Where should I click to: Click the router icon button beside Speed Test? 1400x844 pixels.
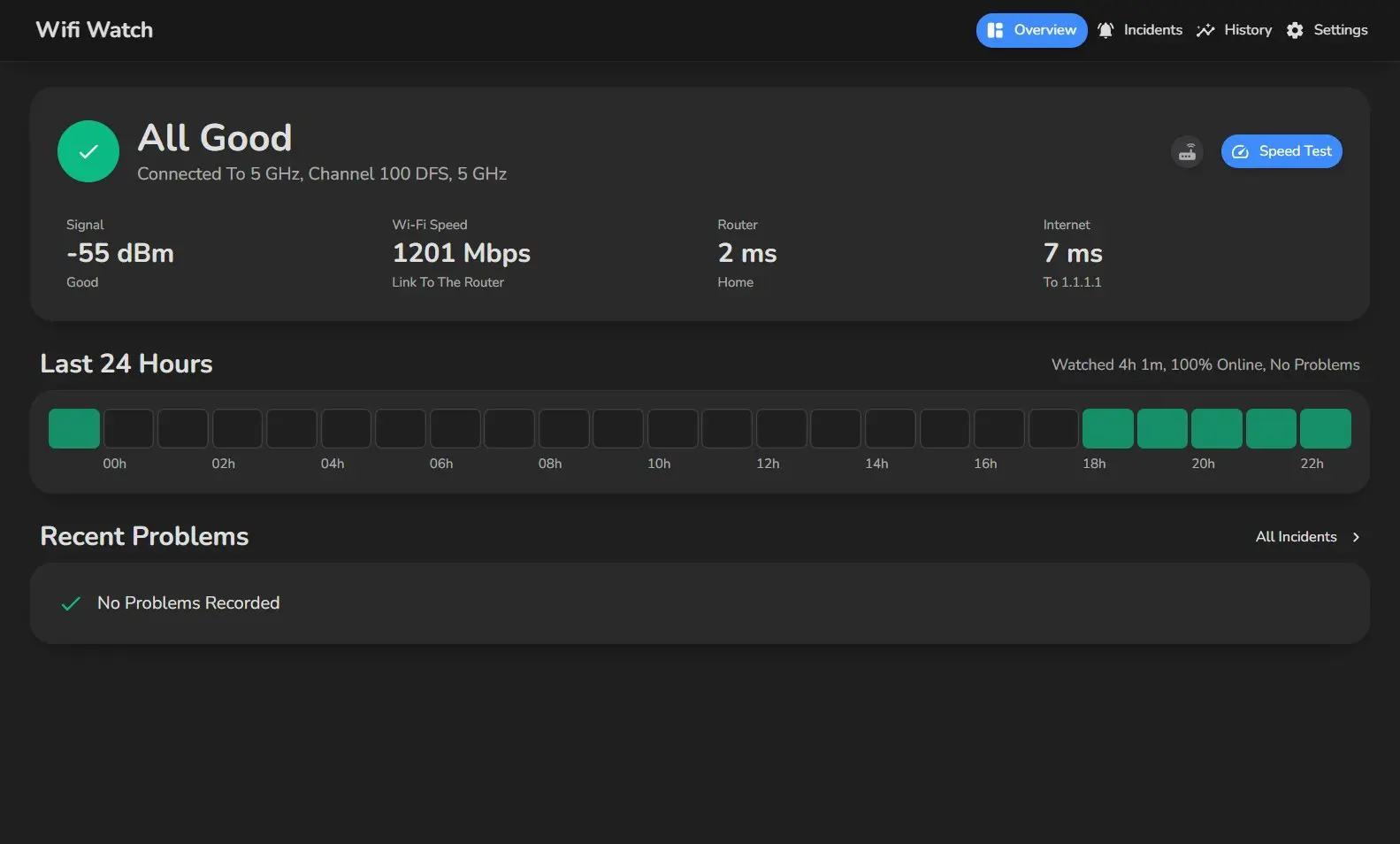point(1187,151)
